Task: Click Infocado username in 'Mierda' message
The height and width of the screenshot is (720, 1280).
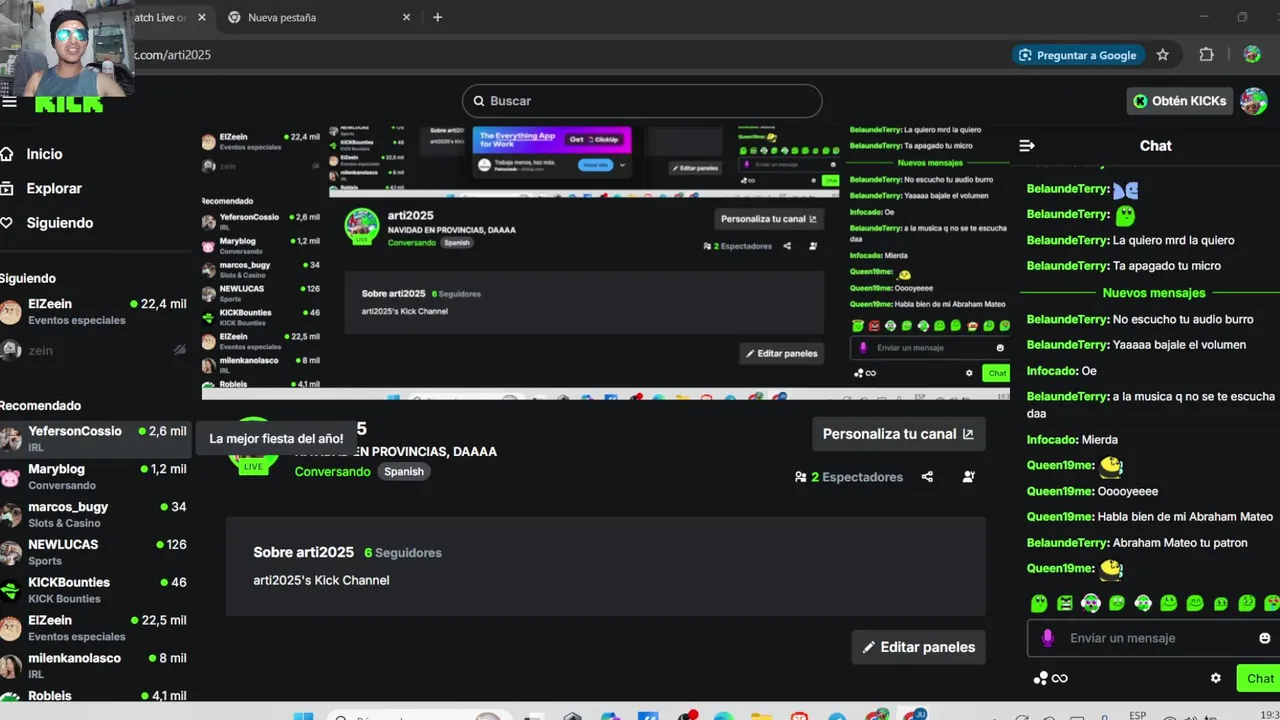Action: click(1052, 440)
